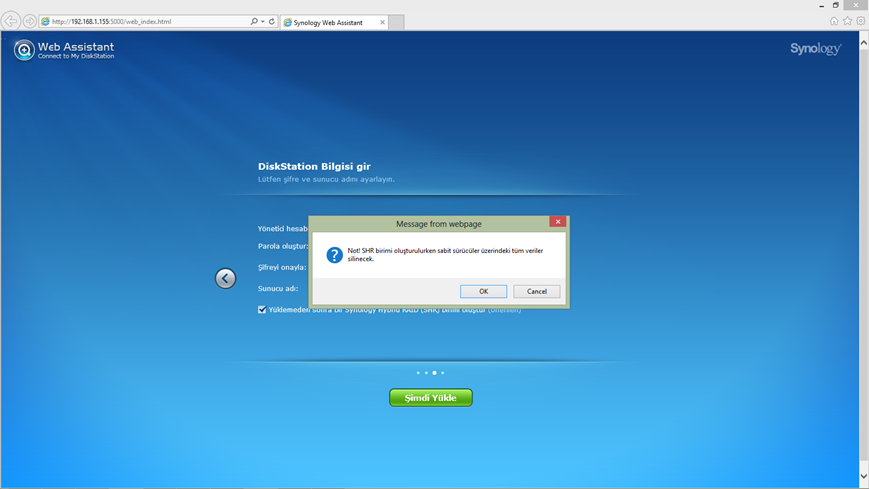The image size is (869, 489).
Task: Click the scrollbar up arrow
Action: point(863,42)
